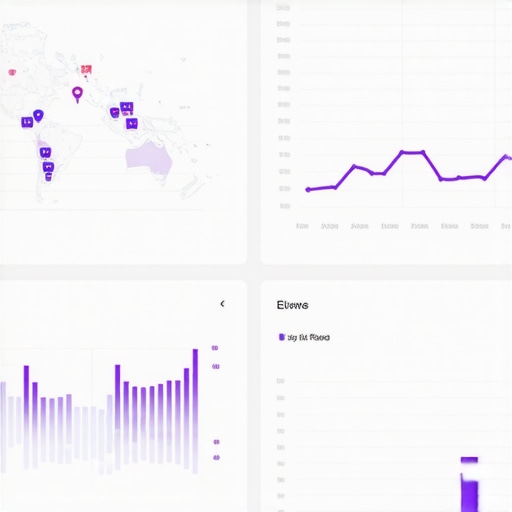Toggle the purple legend swatch under Elews
This screenshot has height=512, width=512.
click(282, 337)
